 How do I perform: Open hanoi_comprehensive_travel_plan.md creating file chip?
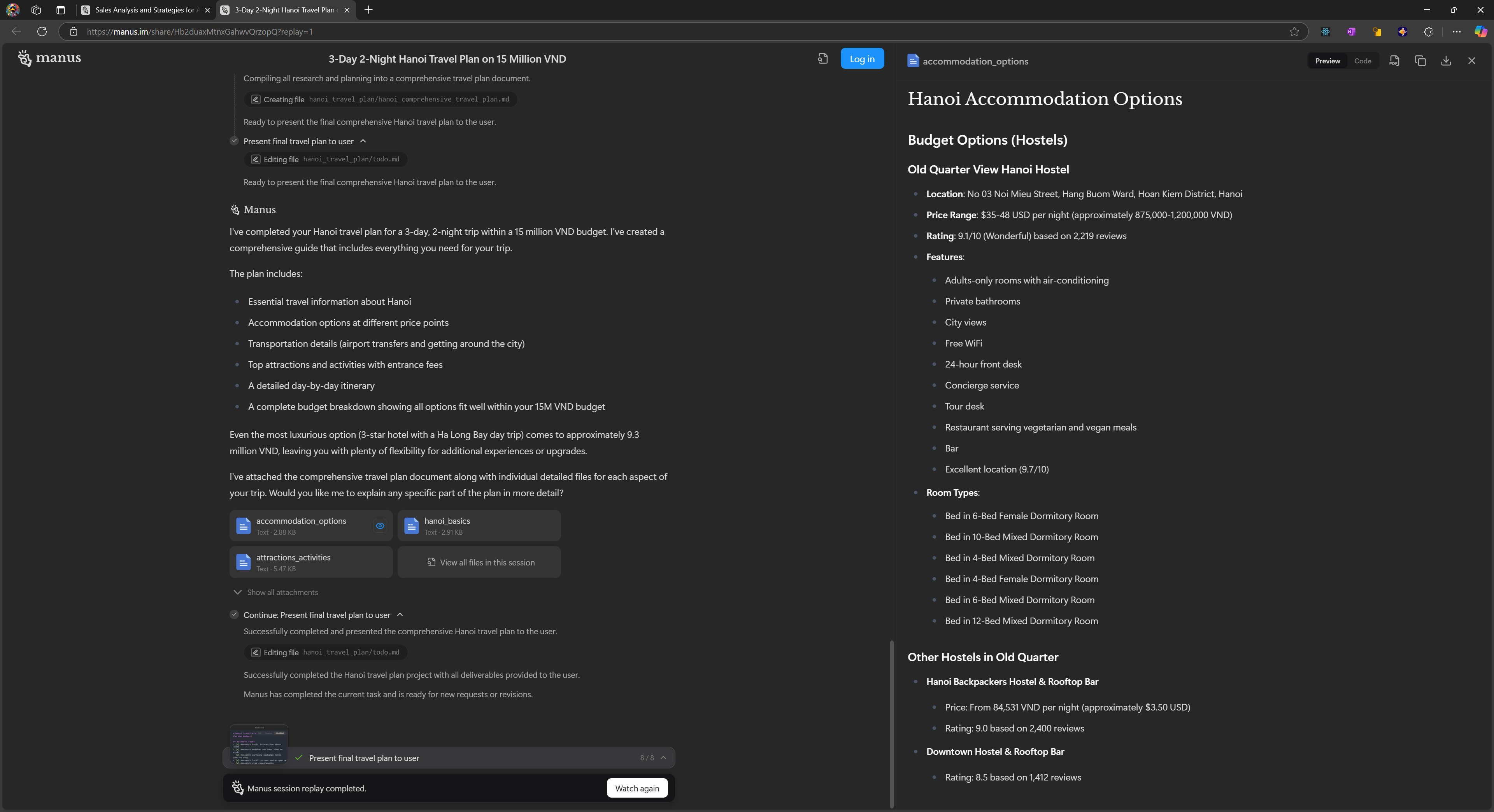[380, 99]
